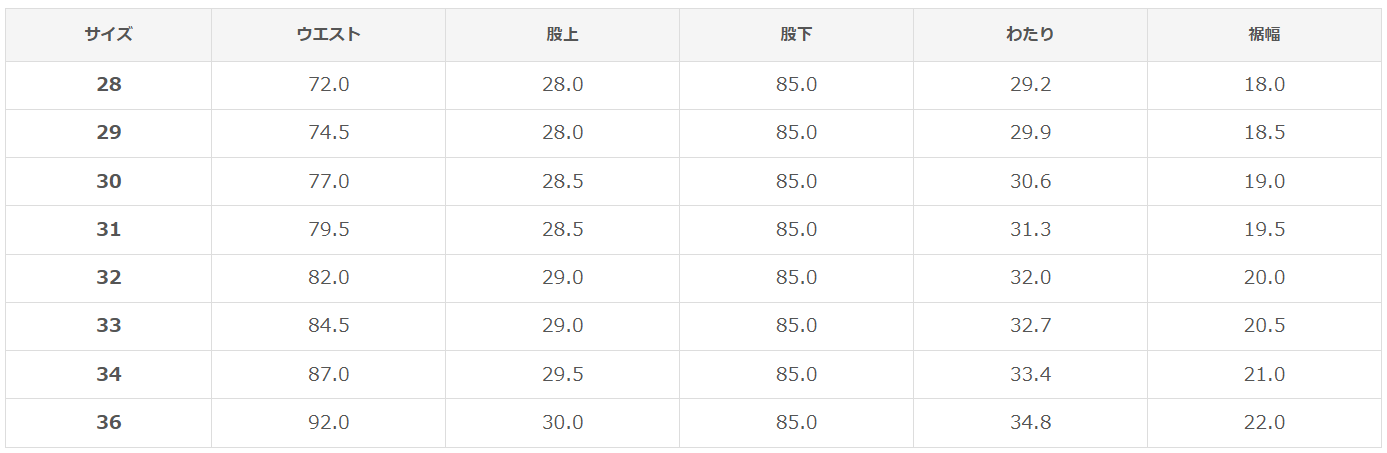Click size 28 row label
This screenshot has height=453, width=1387.
tap(108, 85)
